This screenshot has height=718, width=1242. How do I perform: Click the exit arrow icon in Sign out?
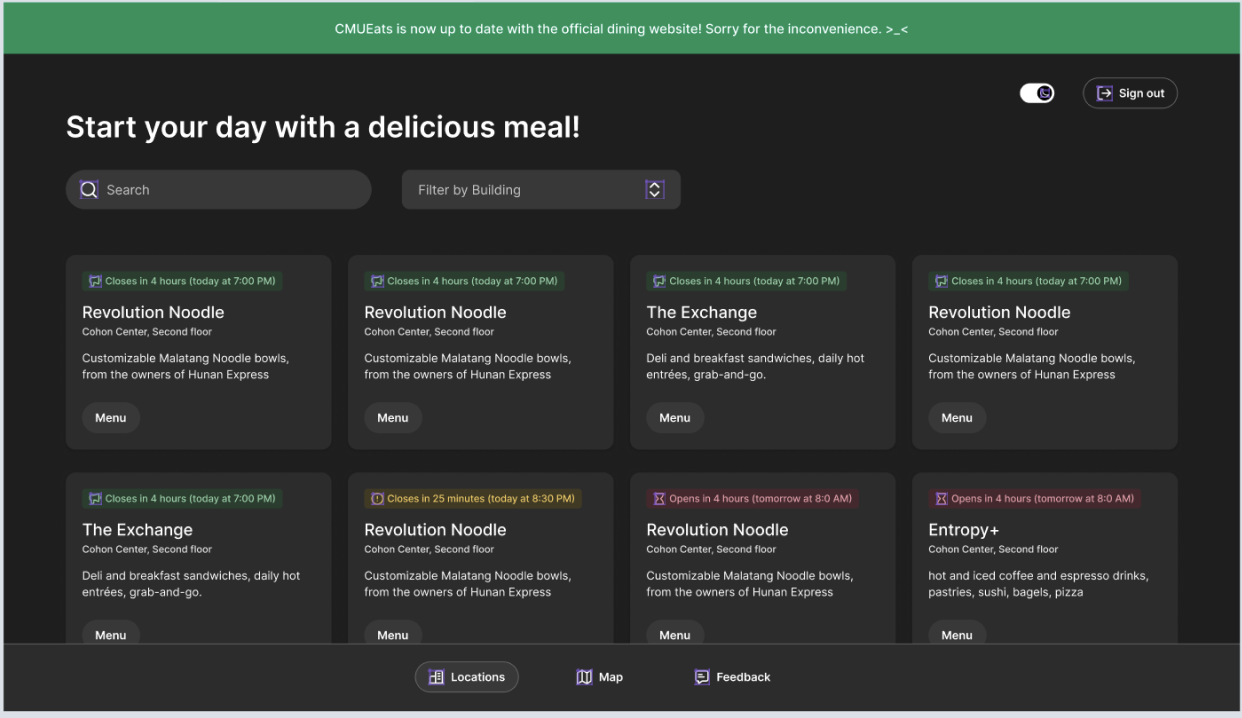1105,93
